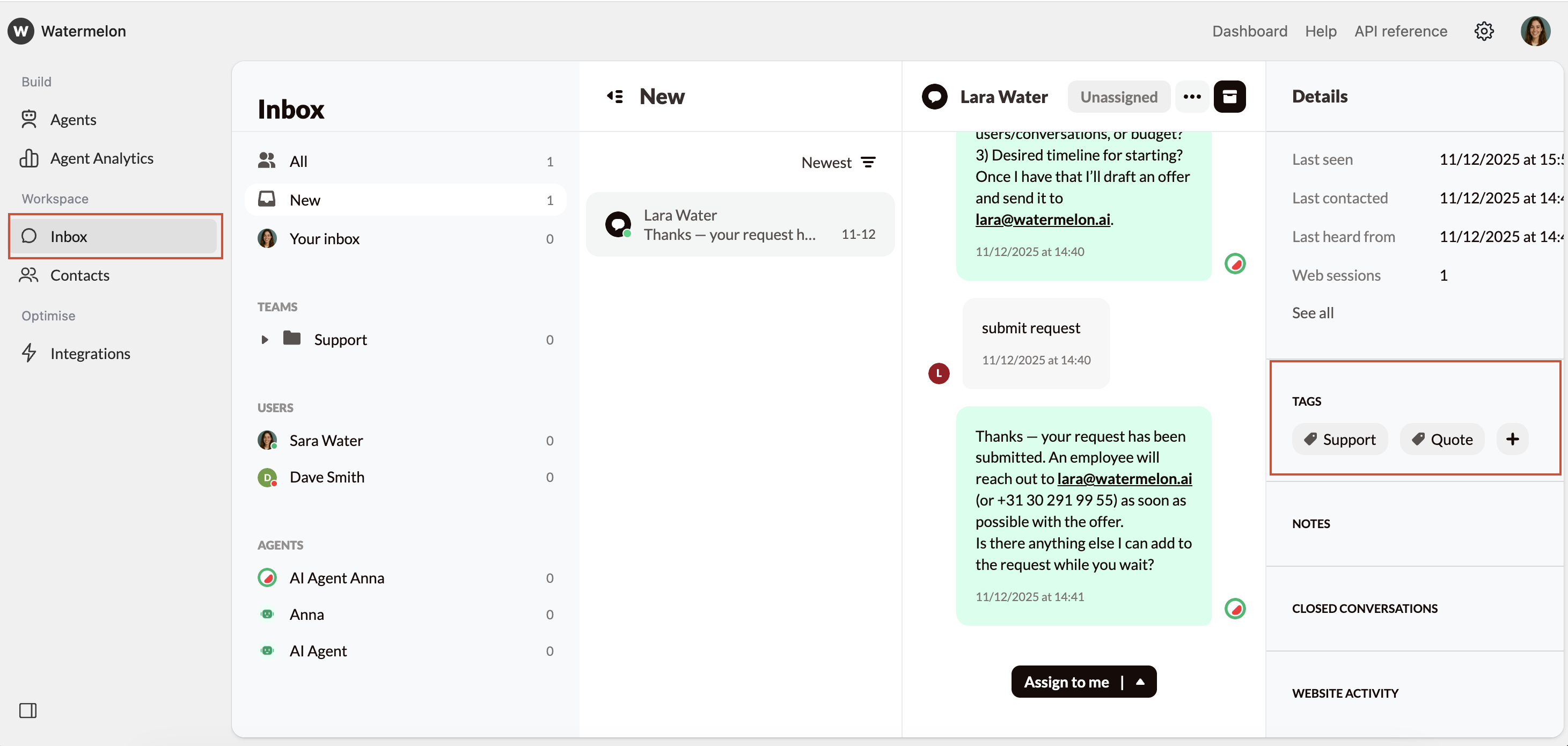Open Integrations under Optimise

click(x=91, y=353)
